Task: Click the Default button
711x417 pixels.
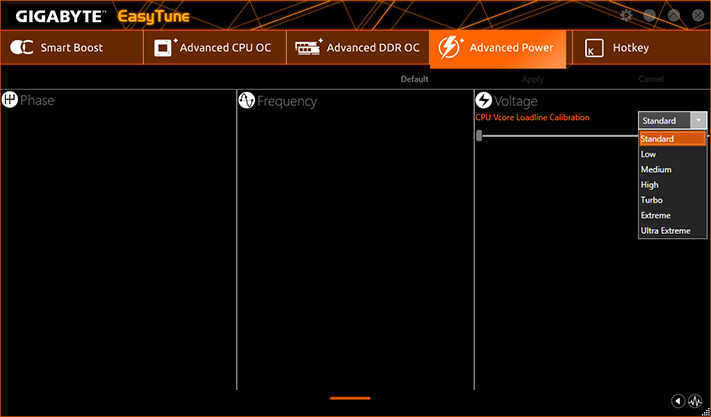Action: click(414, 79)
